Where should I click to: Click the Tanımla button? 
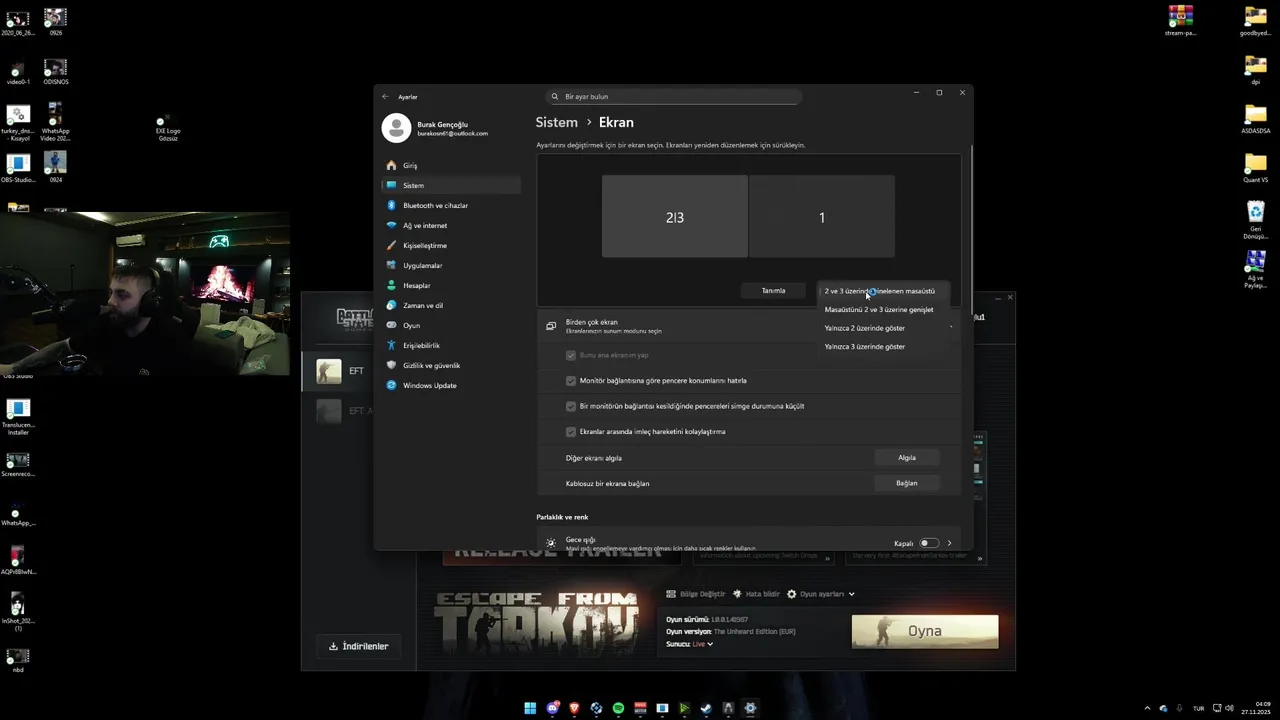(x=774, y=291)
